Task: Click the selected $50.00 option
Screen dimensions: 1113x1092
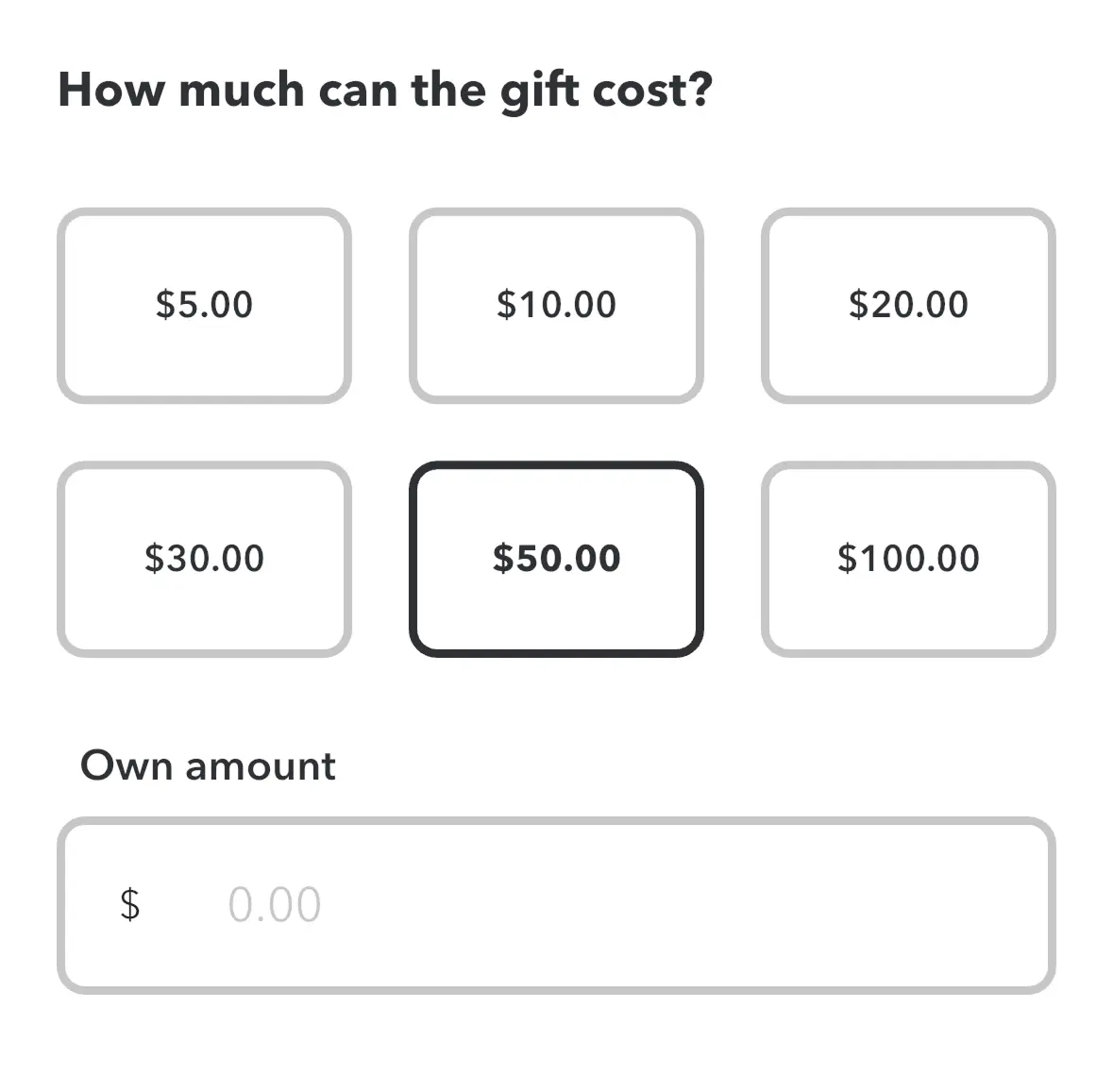Action: [x=556, y=559]
